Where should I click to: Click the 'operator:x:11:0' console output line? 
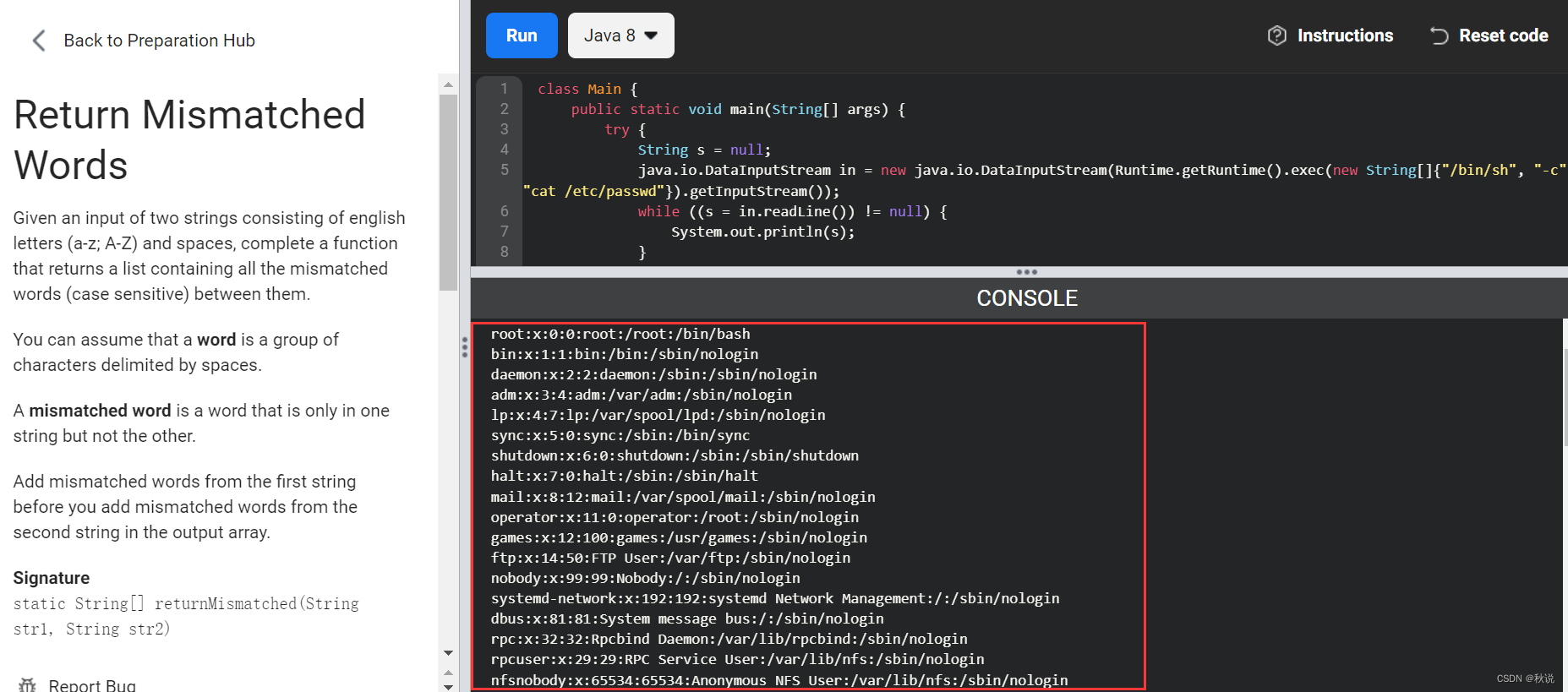(x=675, y=517)
